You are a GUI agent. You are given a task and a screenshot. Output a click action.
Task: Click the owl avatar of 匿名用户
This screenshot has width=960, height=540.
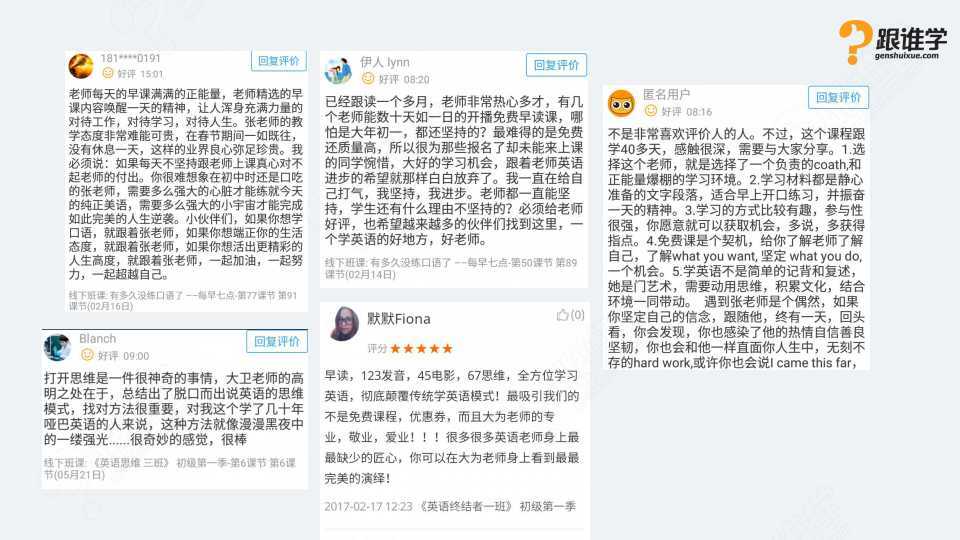coord(621,103)
